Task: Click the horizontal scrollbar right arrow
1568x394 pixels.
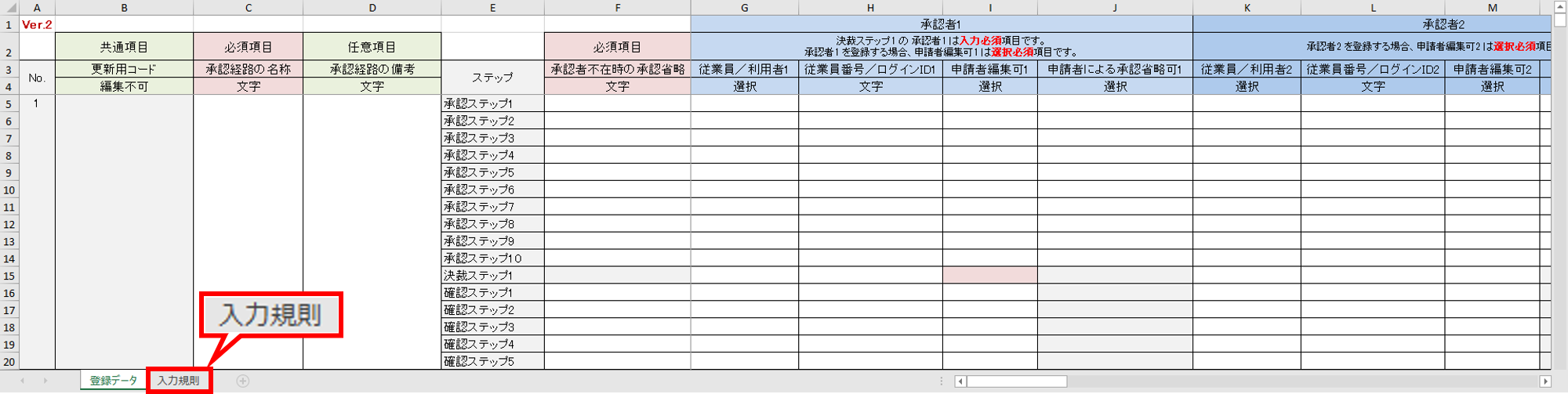Action: 1545,381
